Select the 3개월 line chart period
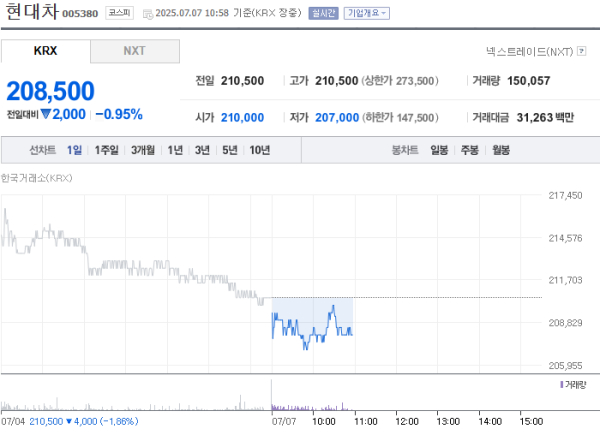Viewport: 600px width, 441px height. point(143,150)
